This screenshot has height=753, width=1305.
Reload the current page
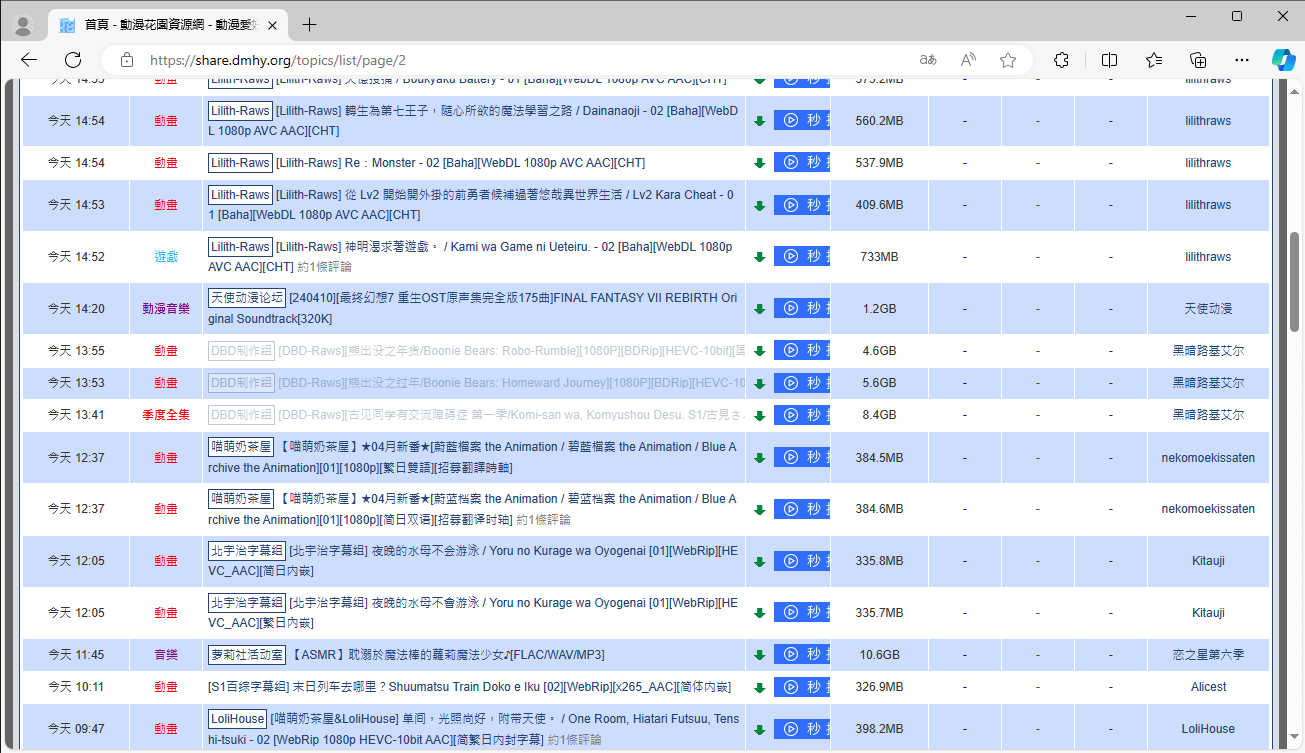click(73, 60)
